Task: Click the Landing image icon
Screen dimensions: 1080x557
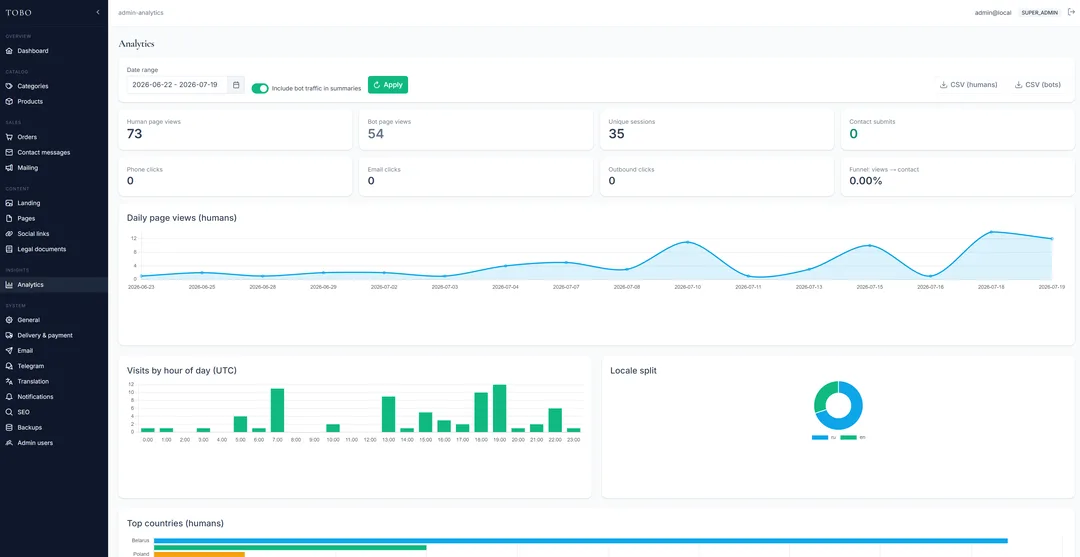Action: (x=9, y=203)
